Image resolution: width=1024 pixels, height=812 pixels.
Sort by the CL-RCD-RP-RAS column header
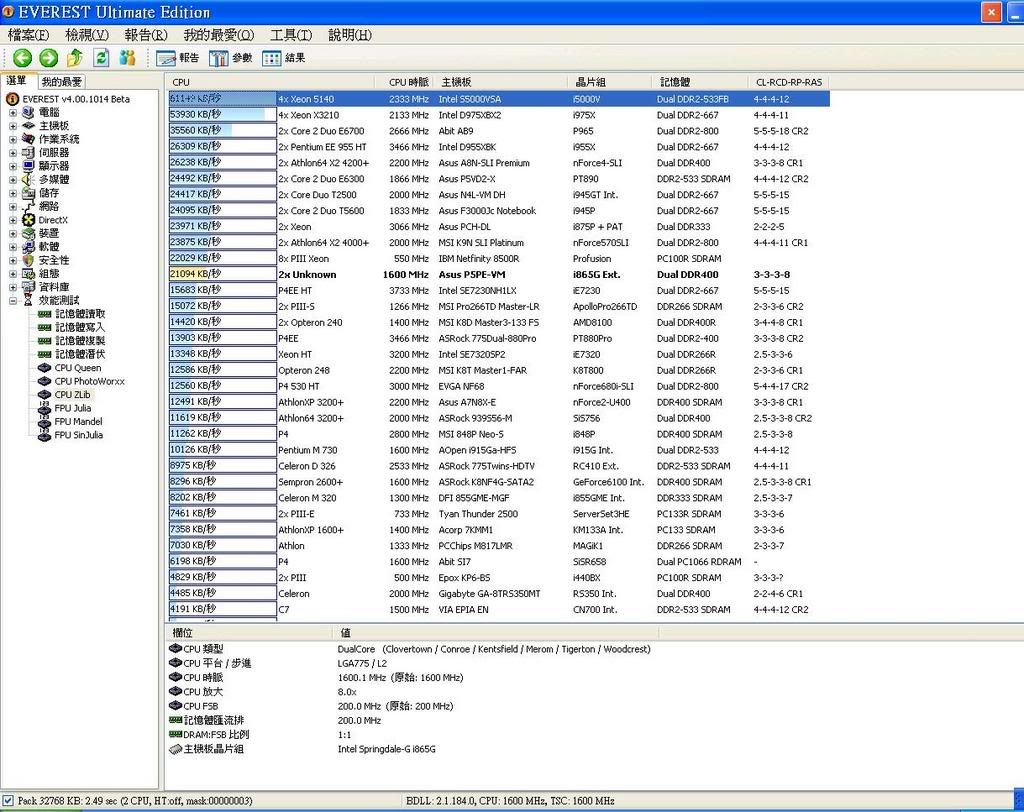789,82
